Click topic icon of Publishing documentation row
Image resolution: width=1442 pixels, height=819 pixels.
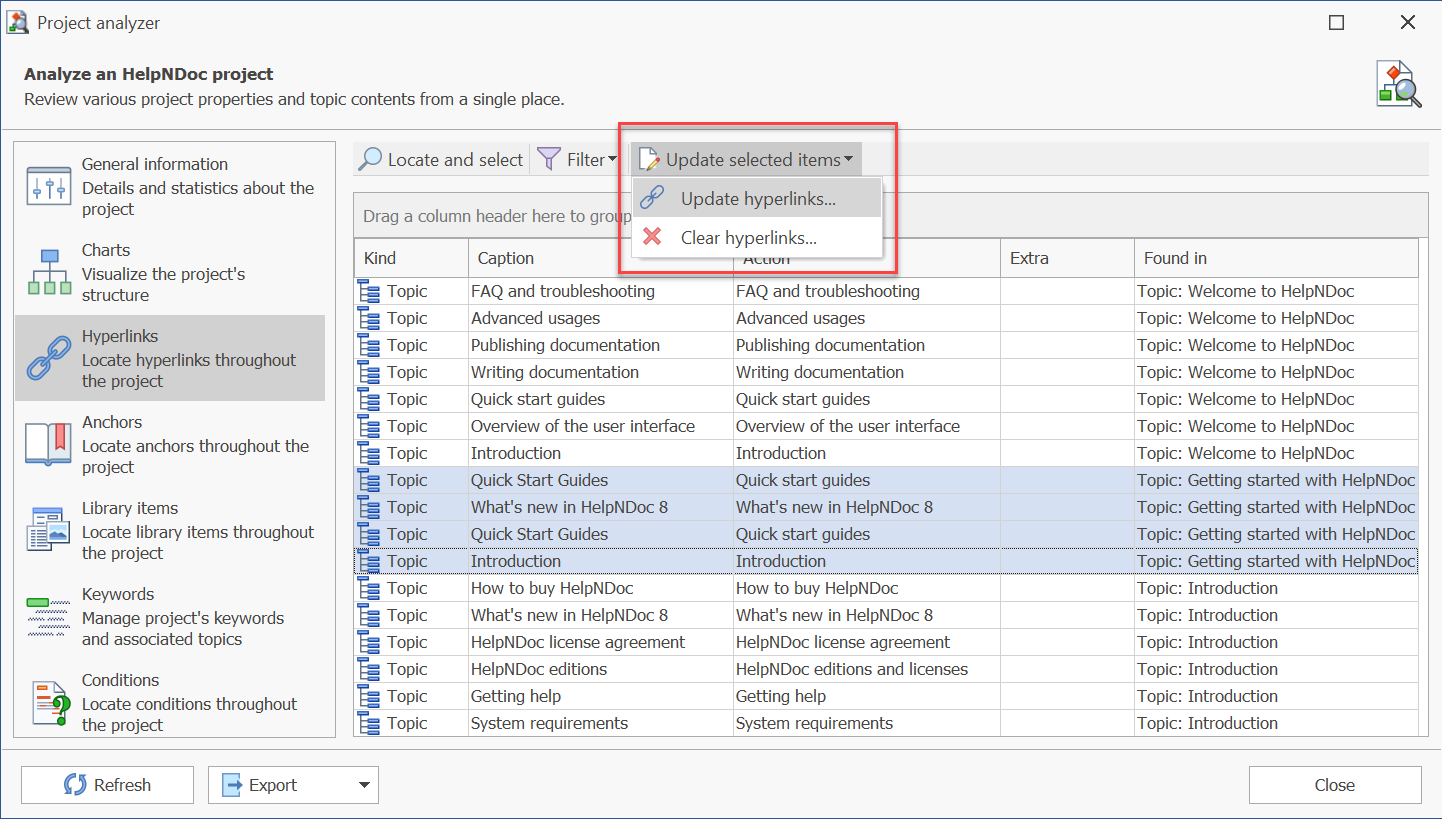[369, 346]
